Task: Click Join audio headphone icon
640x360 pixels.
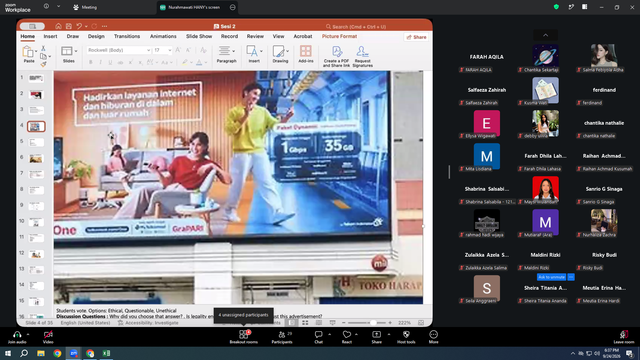Action: click(x=17, y=335)
